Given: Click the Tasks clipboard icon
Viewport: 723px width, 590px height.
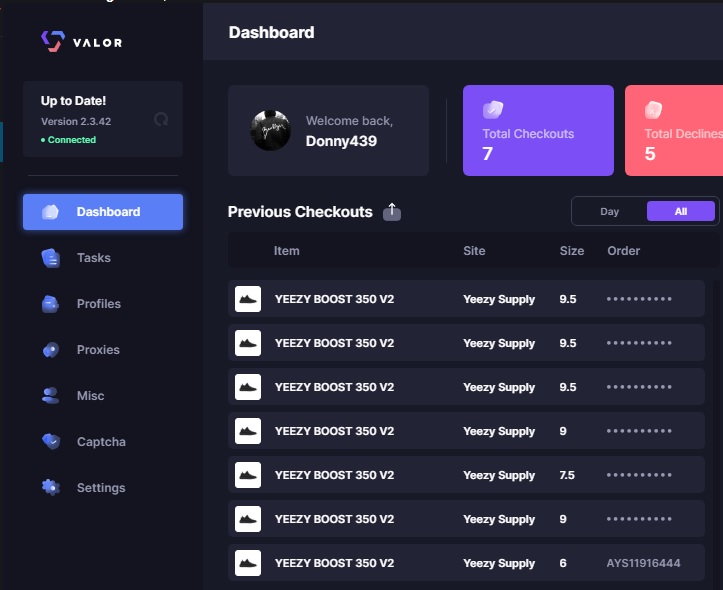Looking at the screenshot, I should pyautogui.click(x=51, y=258).
